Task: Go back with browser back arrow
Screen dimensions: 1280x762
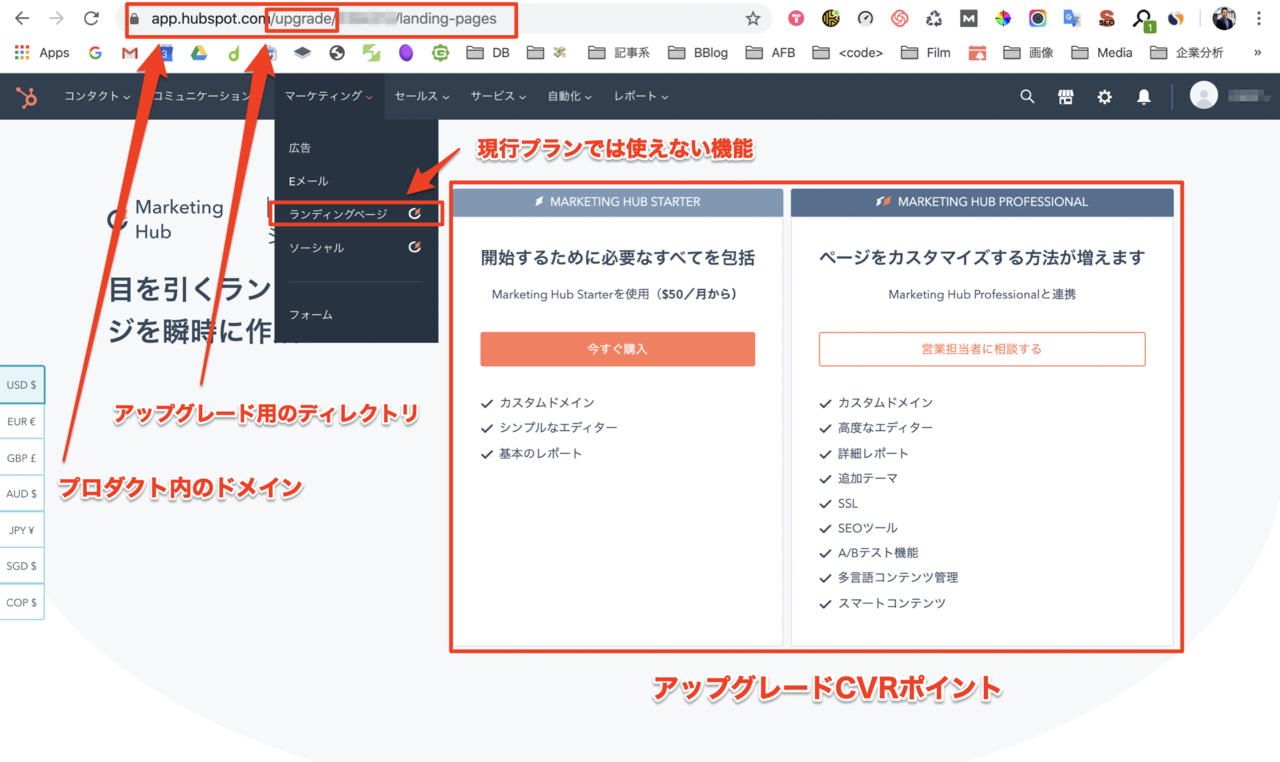Action: pos(22,18)
